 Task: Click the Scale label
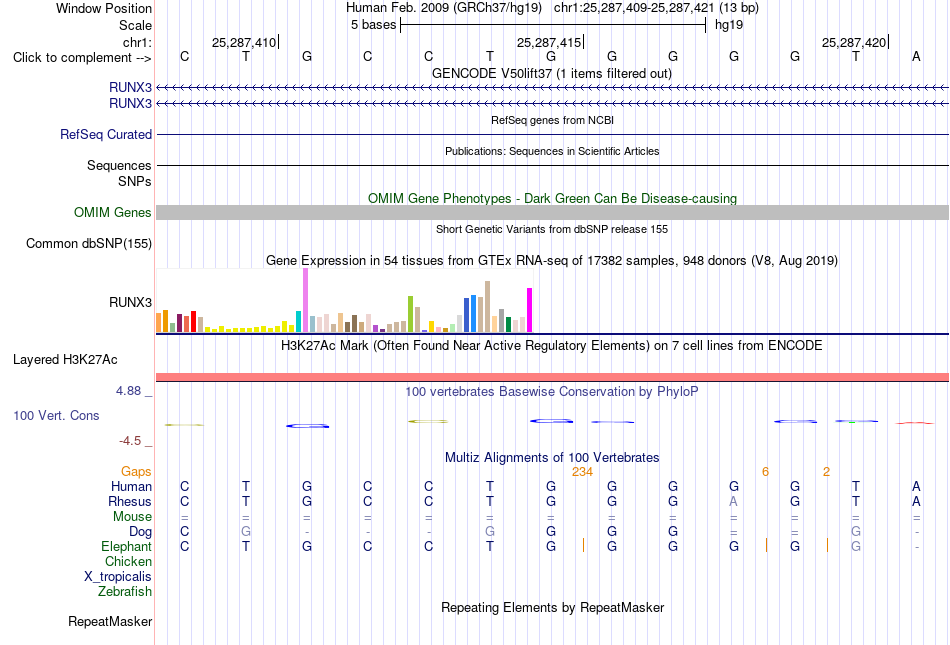pyautogui.click(x=135, y=25)
